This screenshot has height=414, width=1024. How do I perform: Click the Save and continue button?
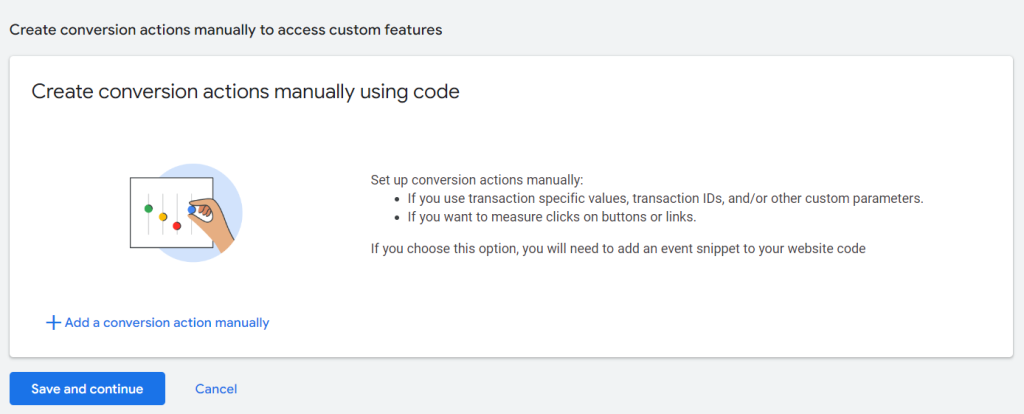[x=87, y=389]
